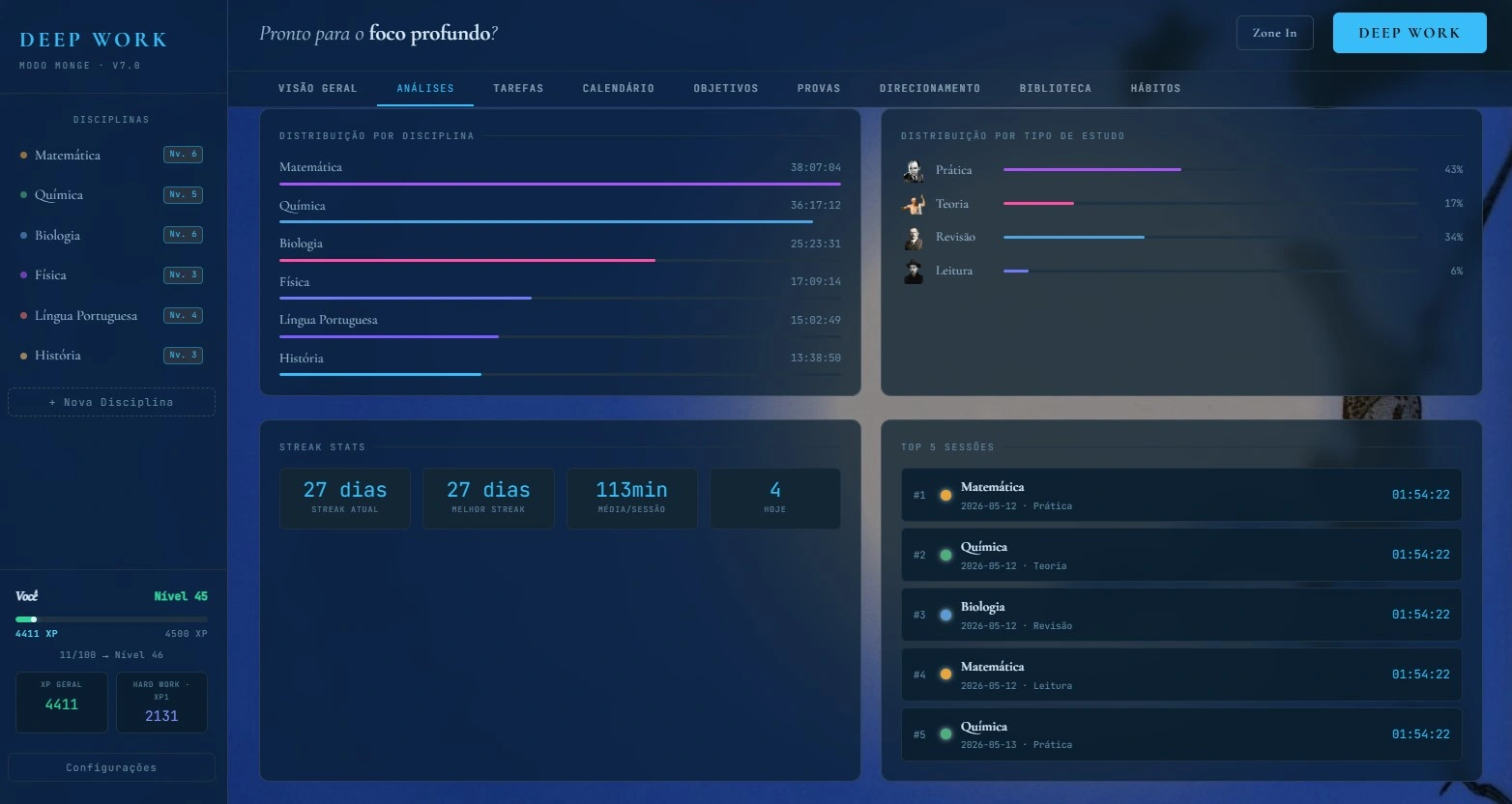The height and width of the screenshot is (804, 1512).
Task: Click the 27 dias streak atual card
Action: (345, 499)
